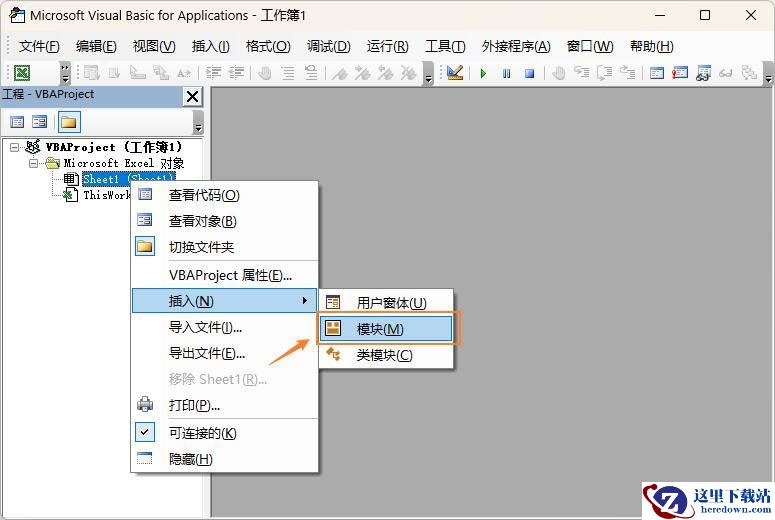775x520 pixels.
Task: Choose 查看对象(B) in context menu
Action: point(225,221)
